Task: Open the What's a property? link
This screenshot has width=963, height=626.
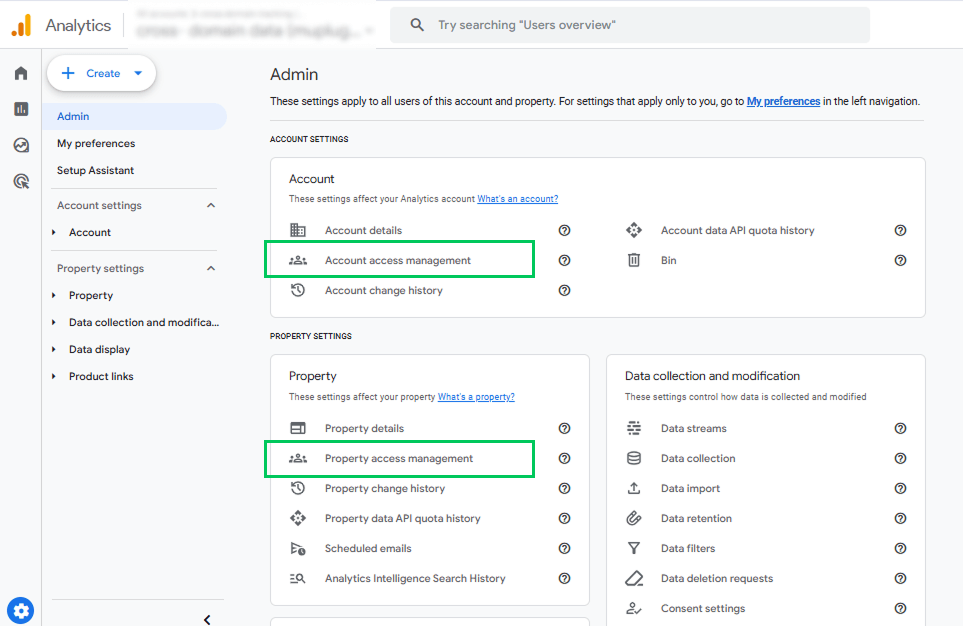Action: (476, 397)
